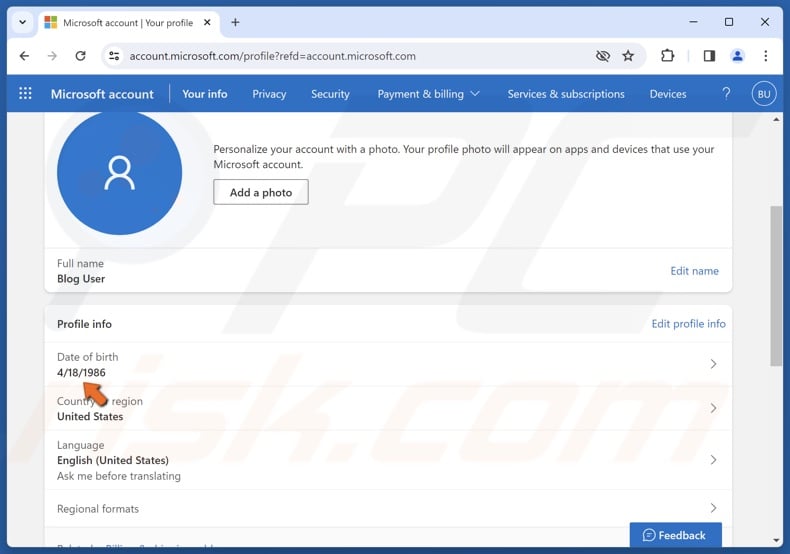Open the Devices tab
The image size is (790, 554).
668,94
